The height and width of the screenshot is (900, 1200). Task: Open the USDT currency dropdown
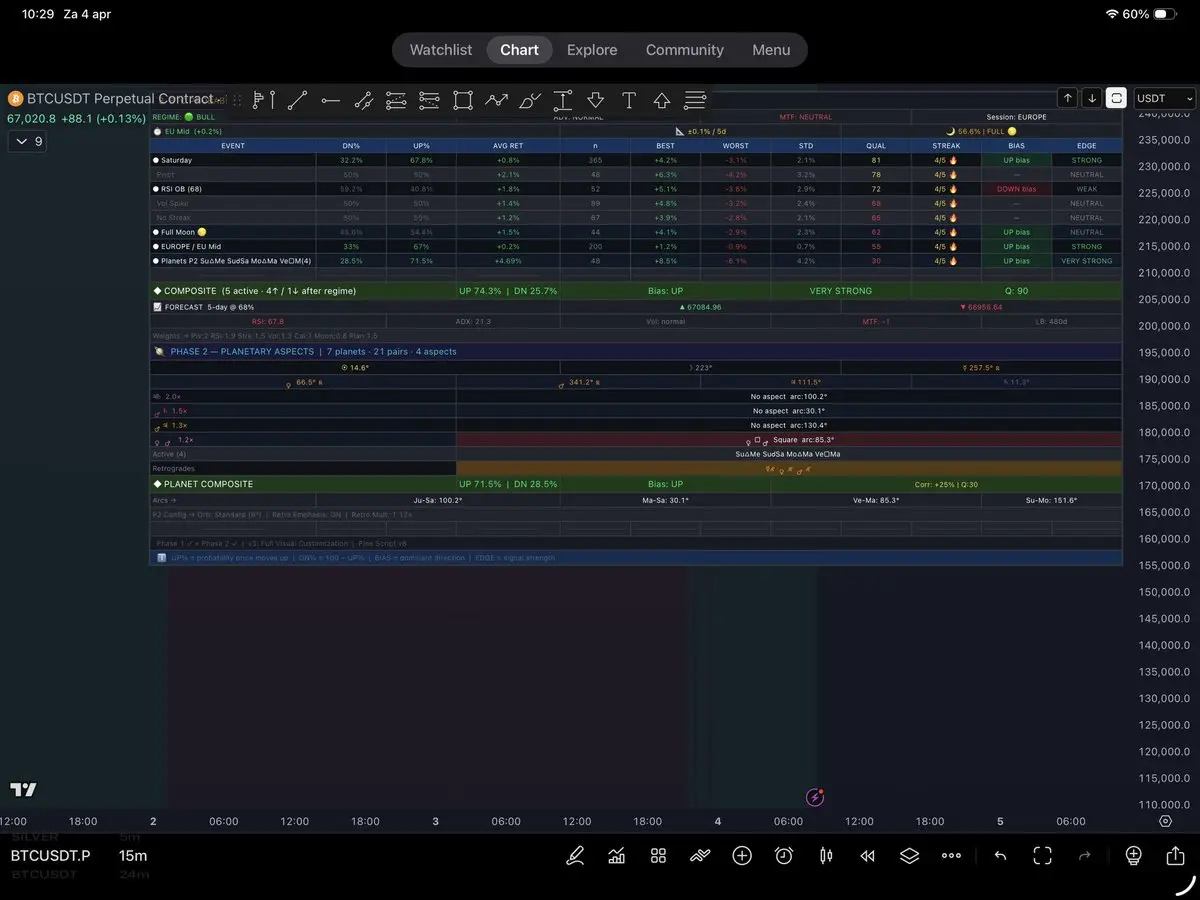[1164, 98]
